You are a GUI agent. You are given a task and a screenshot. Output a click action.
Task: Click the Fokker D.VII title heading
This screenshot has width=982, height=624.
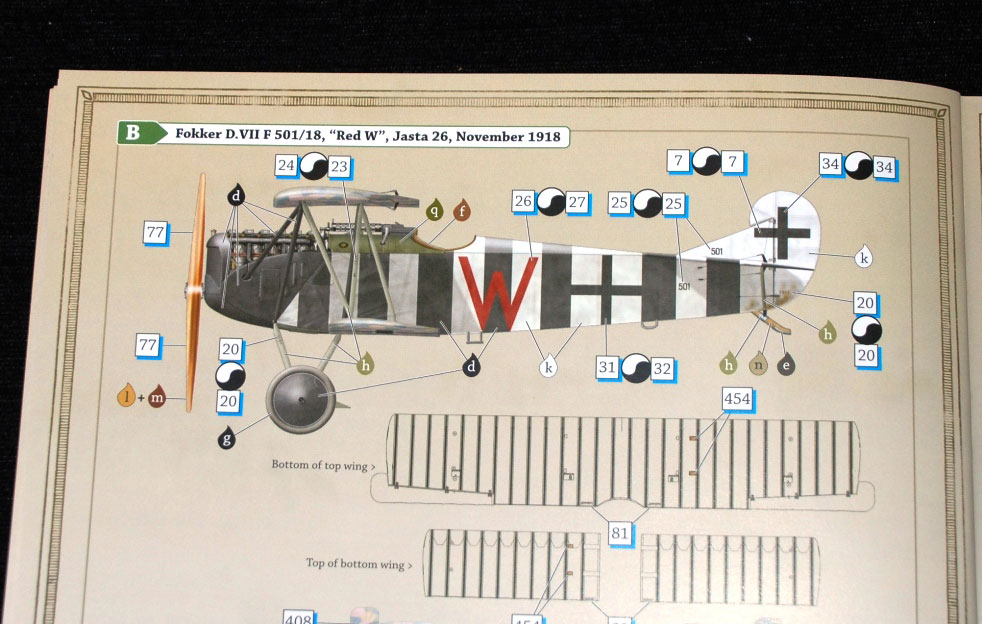click(x=366, y=135)
